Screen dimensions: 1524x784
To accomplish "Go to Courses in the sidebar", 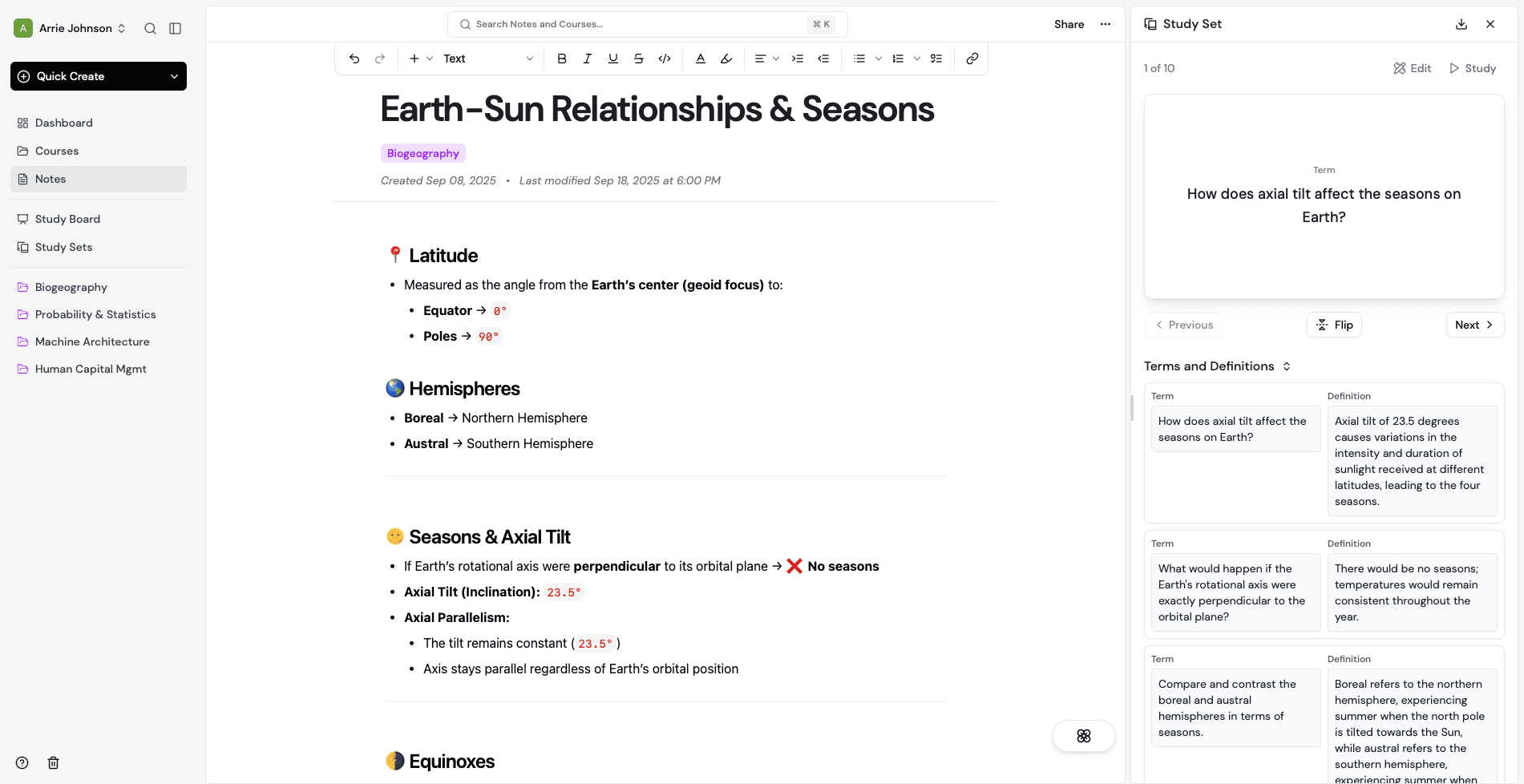I will (57, 151).
